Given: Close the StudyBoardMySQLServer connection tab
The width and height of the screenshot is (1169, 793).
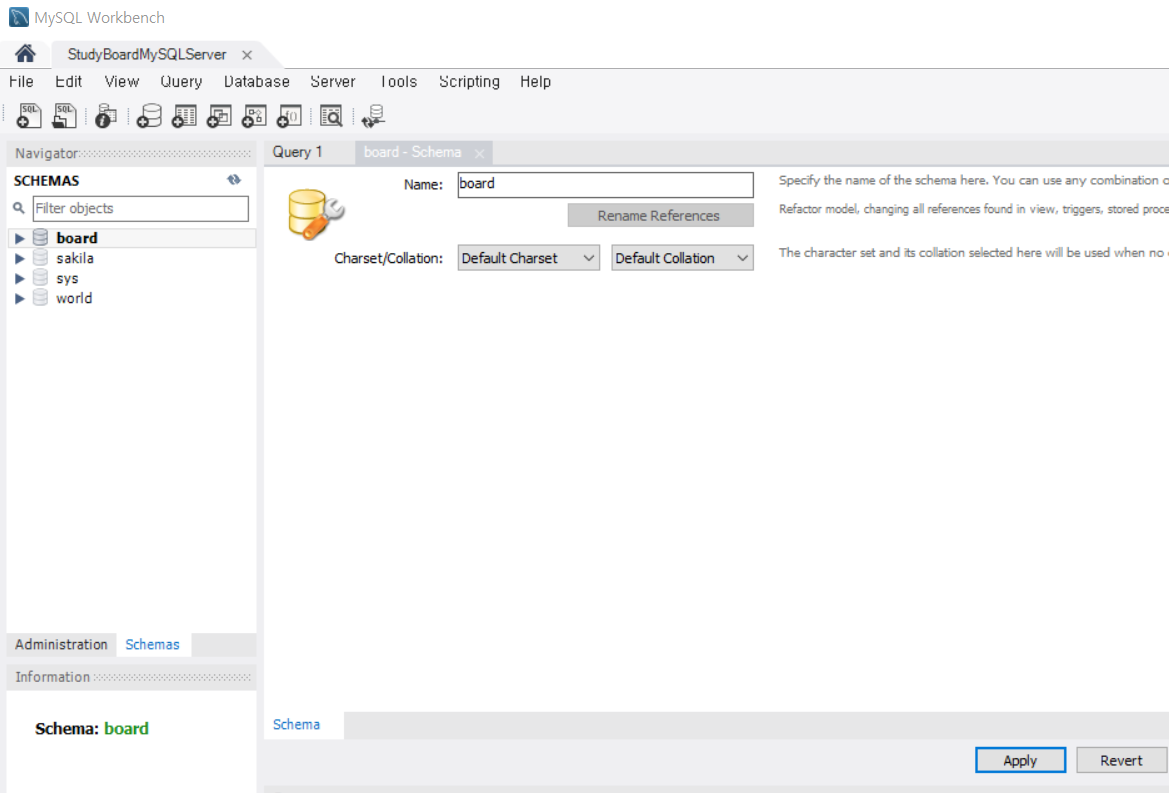Looking at the screenshot, I should [x=247, y=55].
